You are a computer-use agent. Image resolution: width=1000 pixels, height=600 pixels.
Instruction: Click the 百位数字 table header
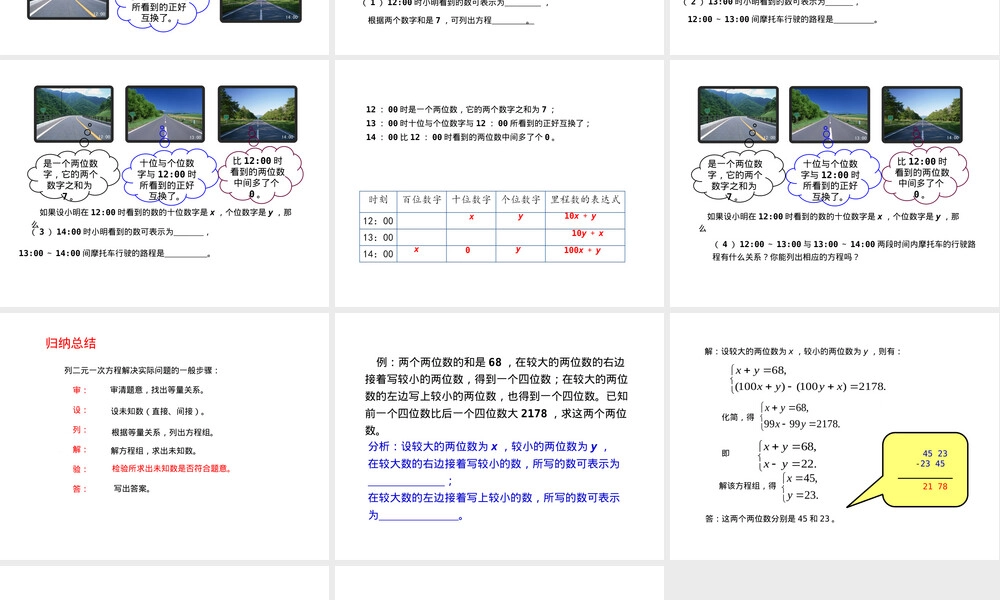[422, 200]
